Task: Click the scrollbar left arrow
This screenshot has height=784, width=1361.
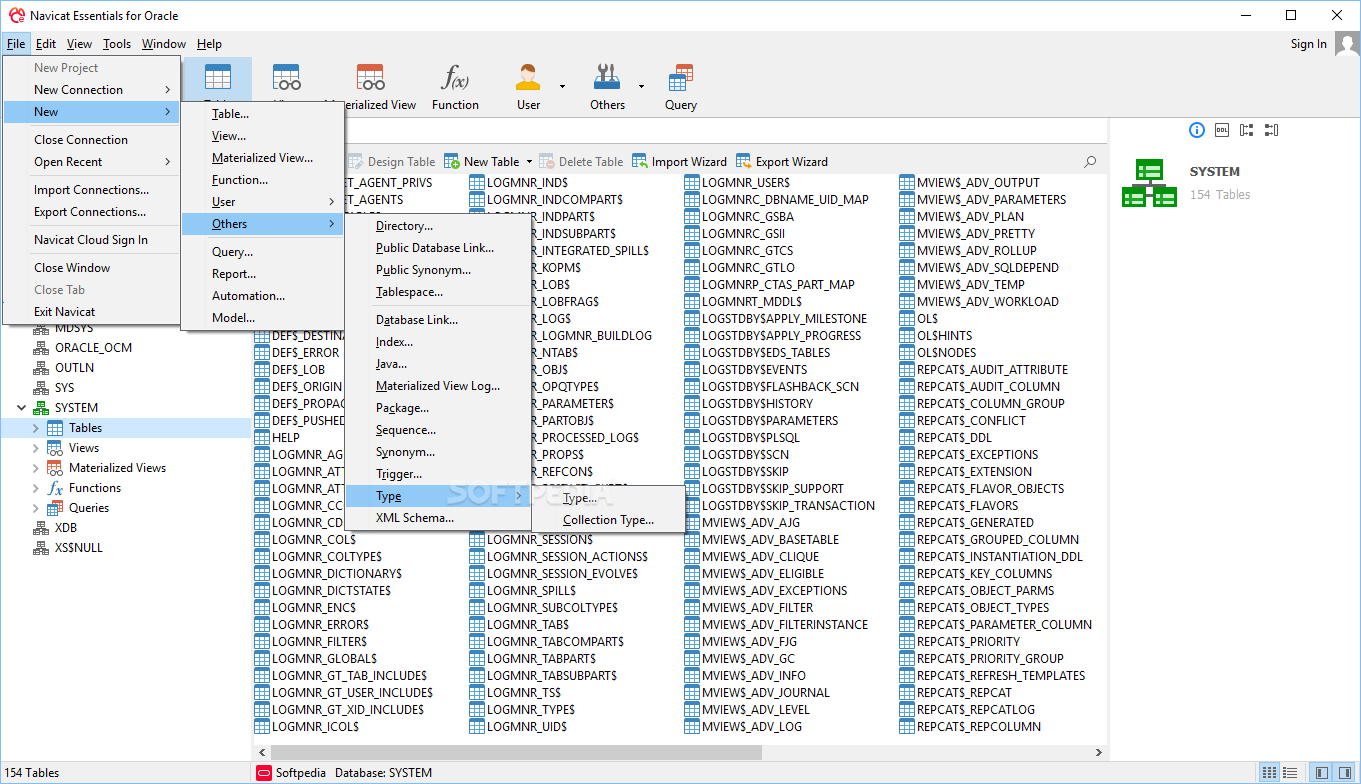Action: pos(261,752)
